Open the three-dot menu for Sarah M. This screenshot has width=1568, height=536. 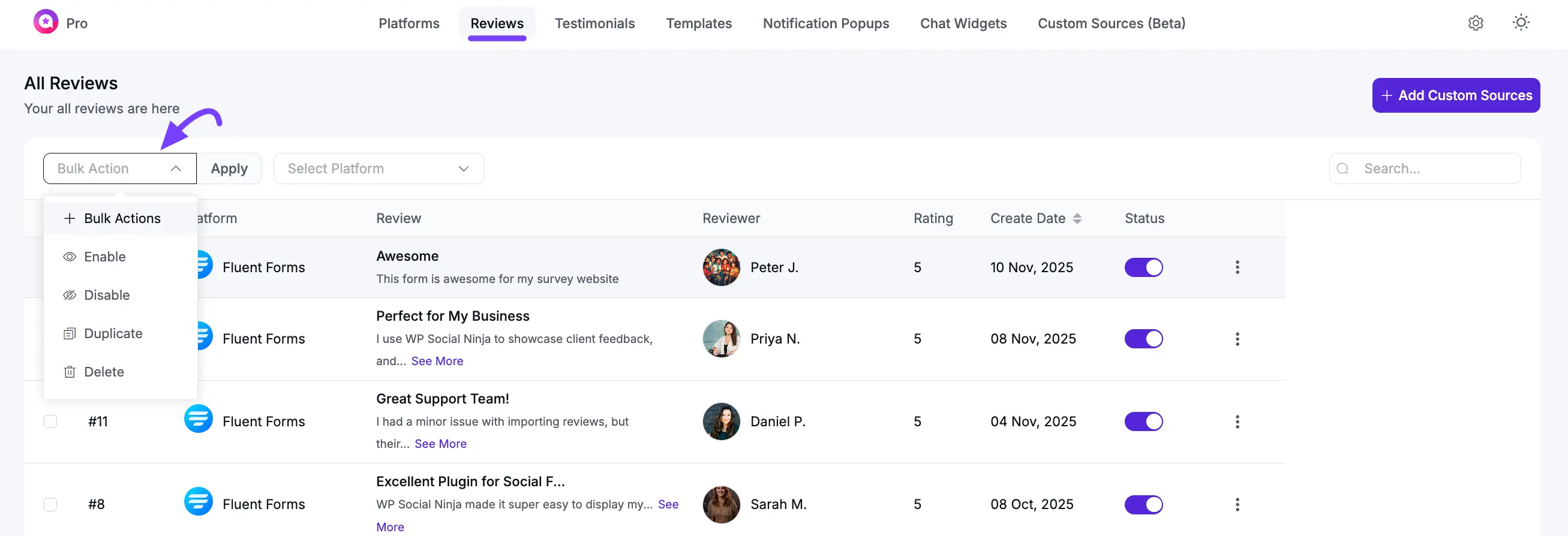click(1237, 504)
